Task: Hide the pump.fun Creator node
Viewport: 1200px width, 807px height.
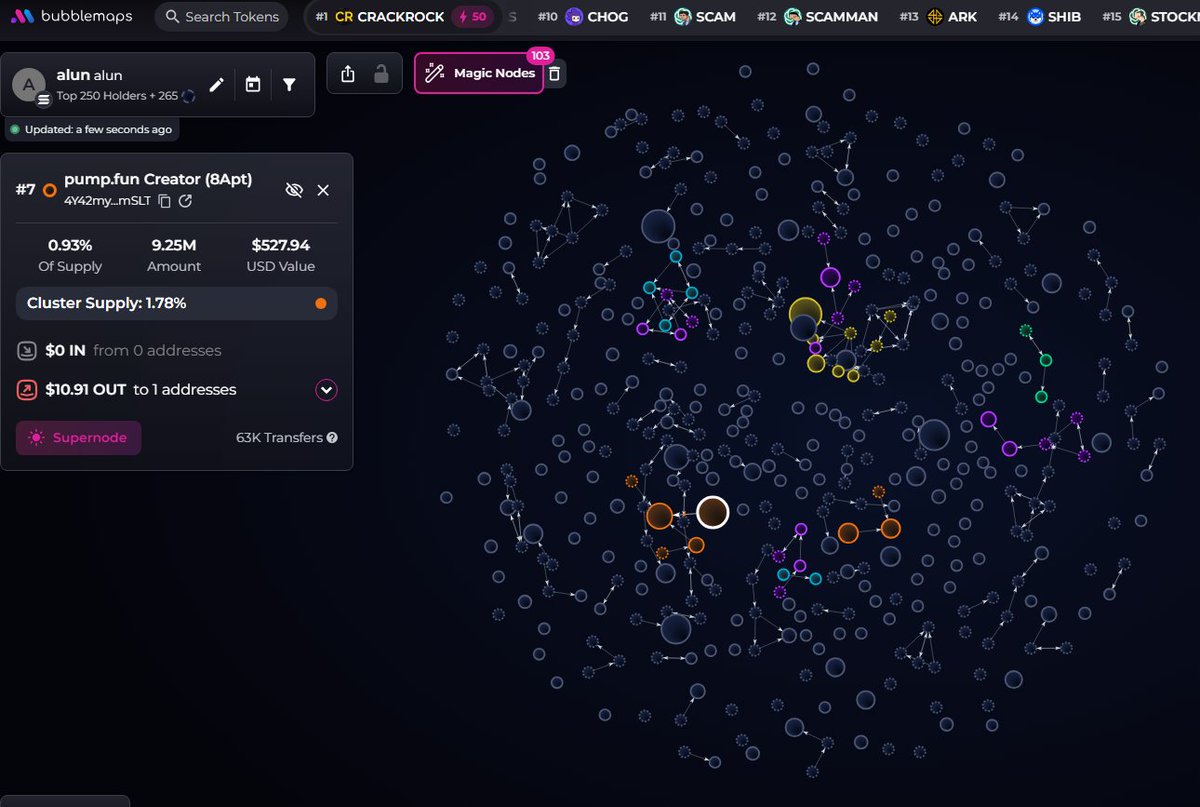Action: [294, 190]
